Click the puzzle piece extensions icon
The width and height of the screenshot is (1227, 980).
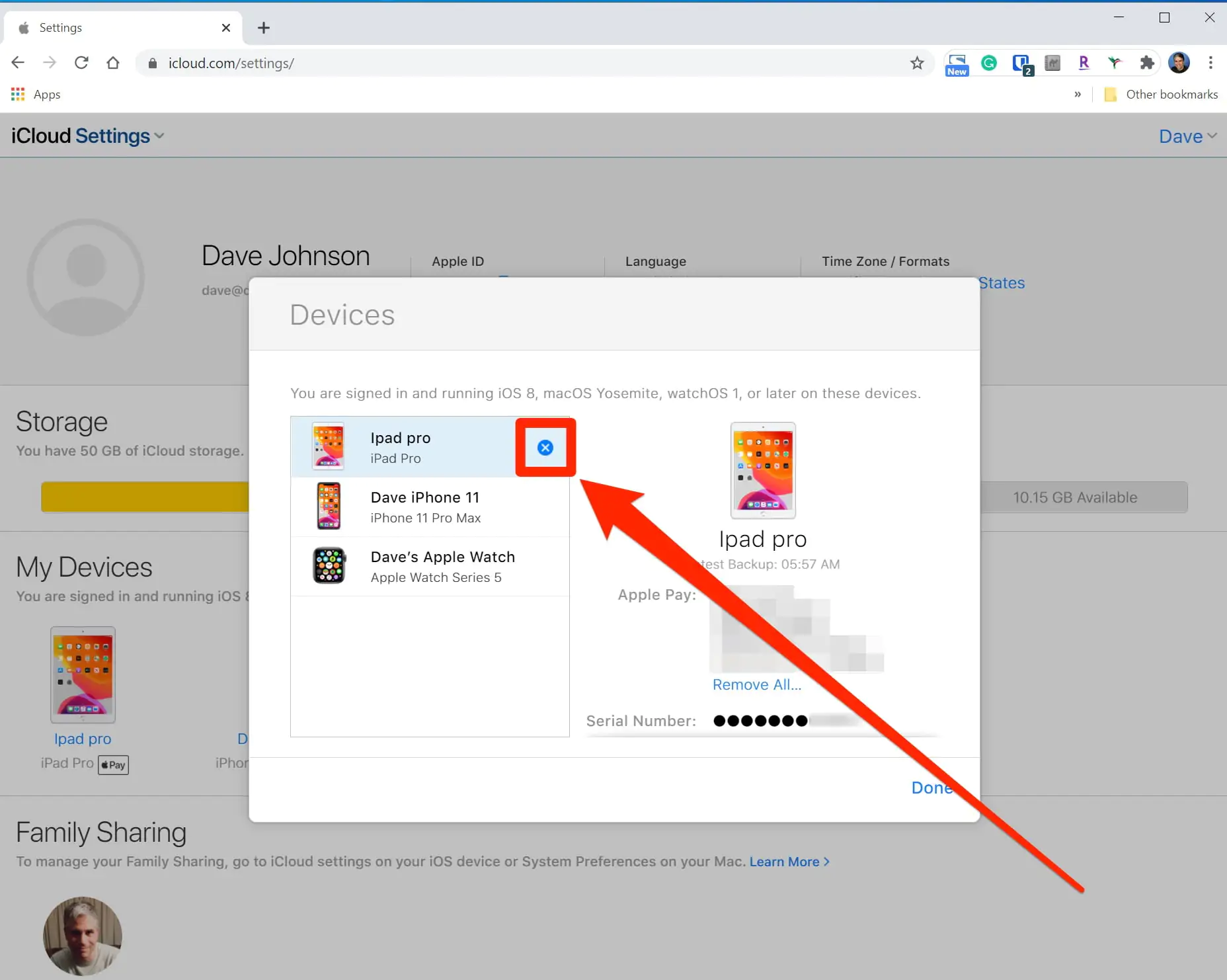click(1148, 63)
